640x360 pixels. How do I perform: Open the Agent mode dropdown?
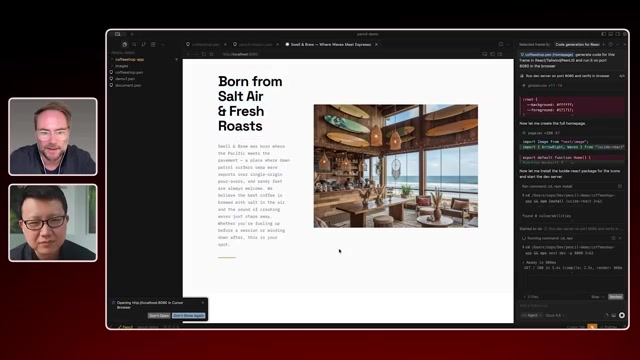coord(532,316)
